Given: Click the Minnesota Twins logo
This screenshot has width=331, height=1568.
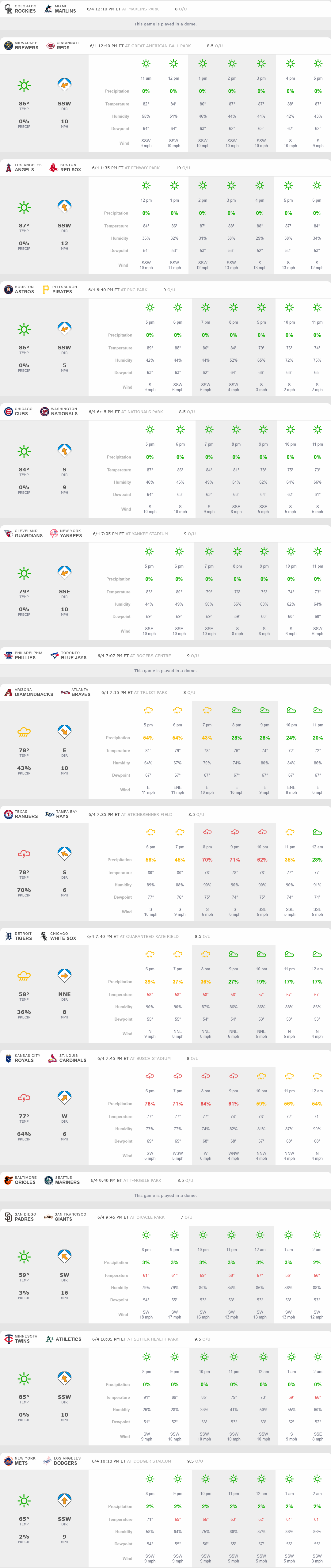Looking at the screenshot, I should (x=9, y=1338).
